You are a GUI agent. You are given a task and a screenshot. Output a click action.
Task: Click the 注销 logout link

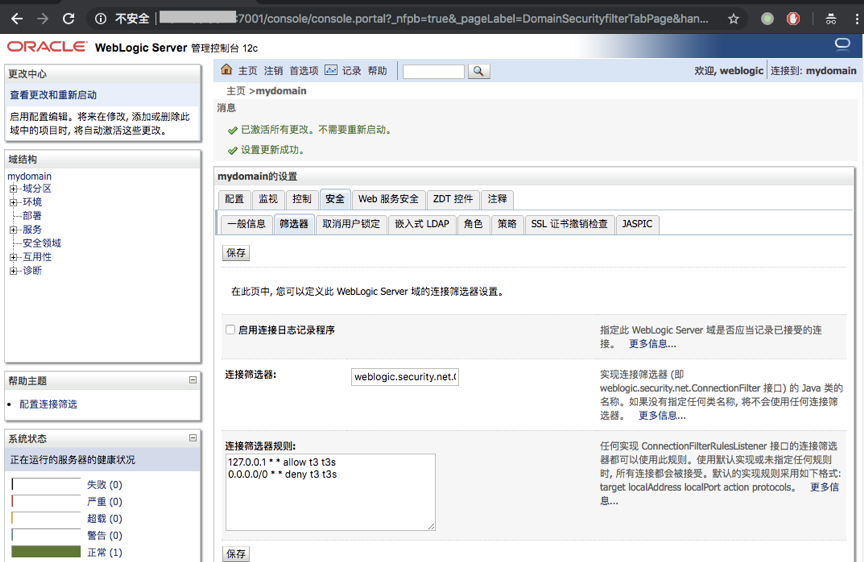coord(273,71)
